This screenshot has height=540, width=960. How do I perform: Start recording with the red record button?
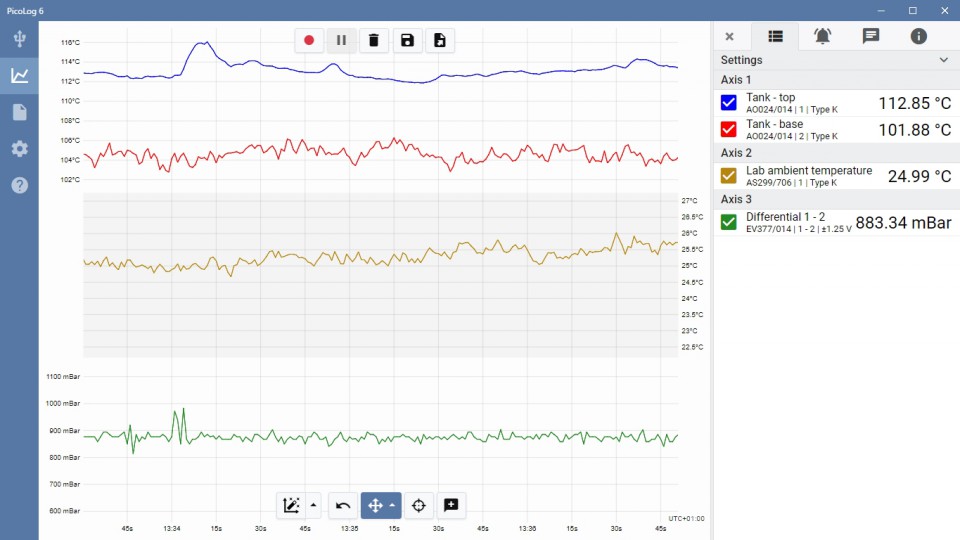coord(309,40)
